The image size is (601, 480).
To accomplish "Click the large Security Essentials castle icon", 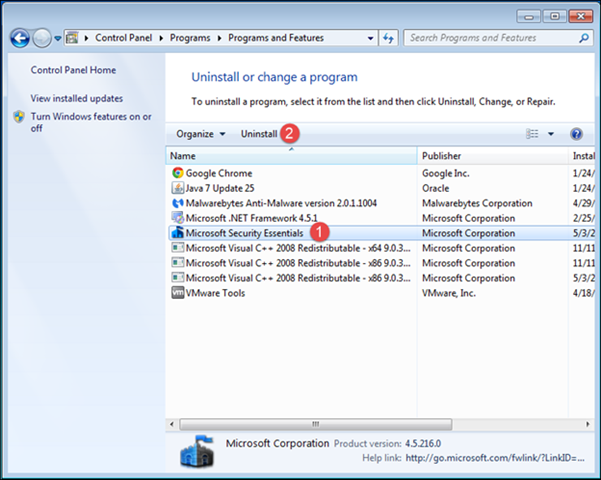I will (x=197, y=452).
